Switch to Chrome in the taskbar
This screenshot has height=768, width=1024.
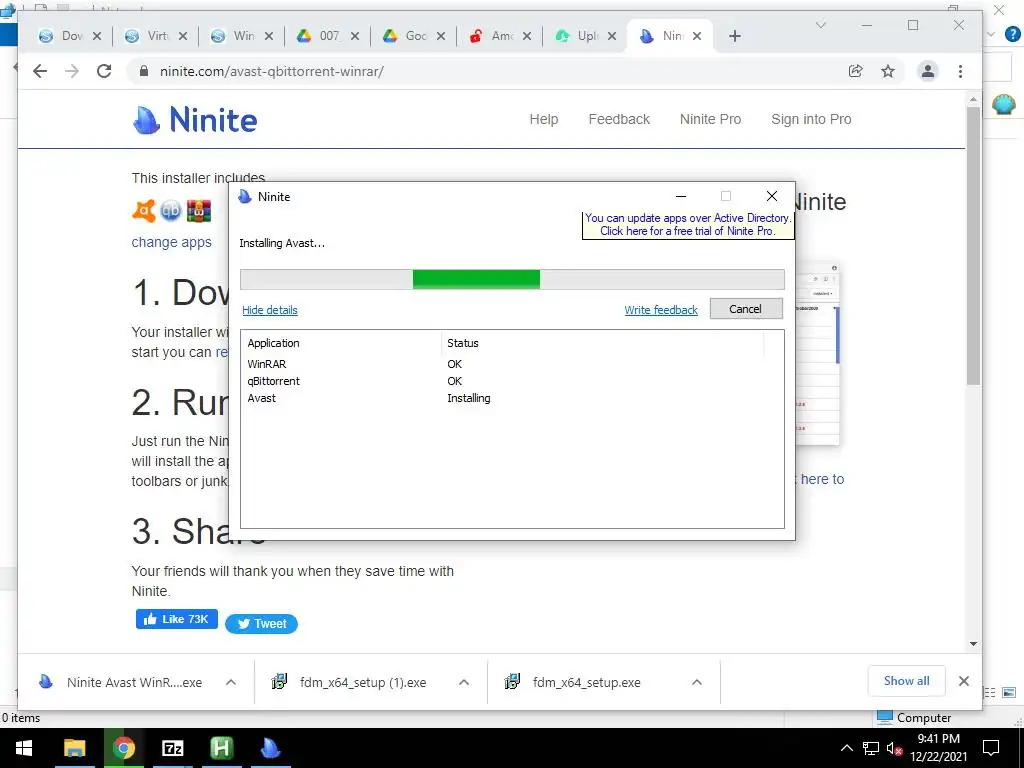click(x=123, y=748)
